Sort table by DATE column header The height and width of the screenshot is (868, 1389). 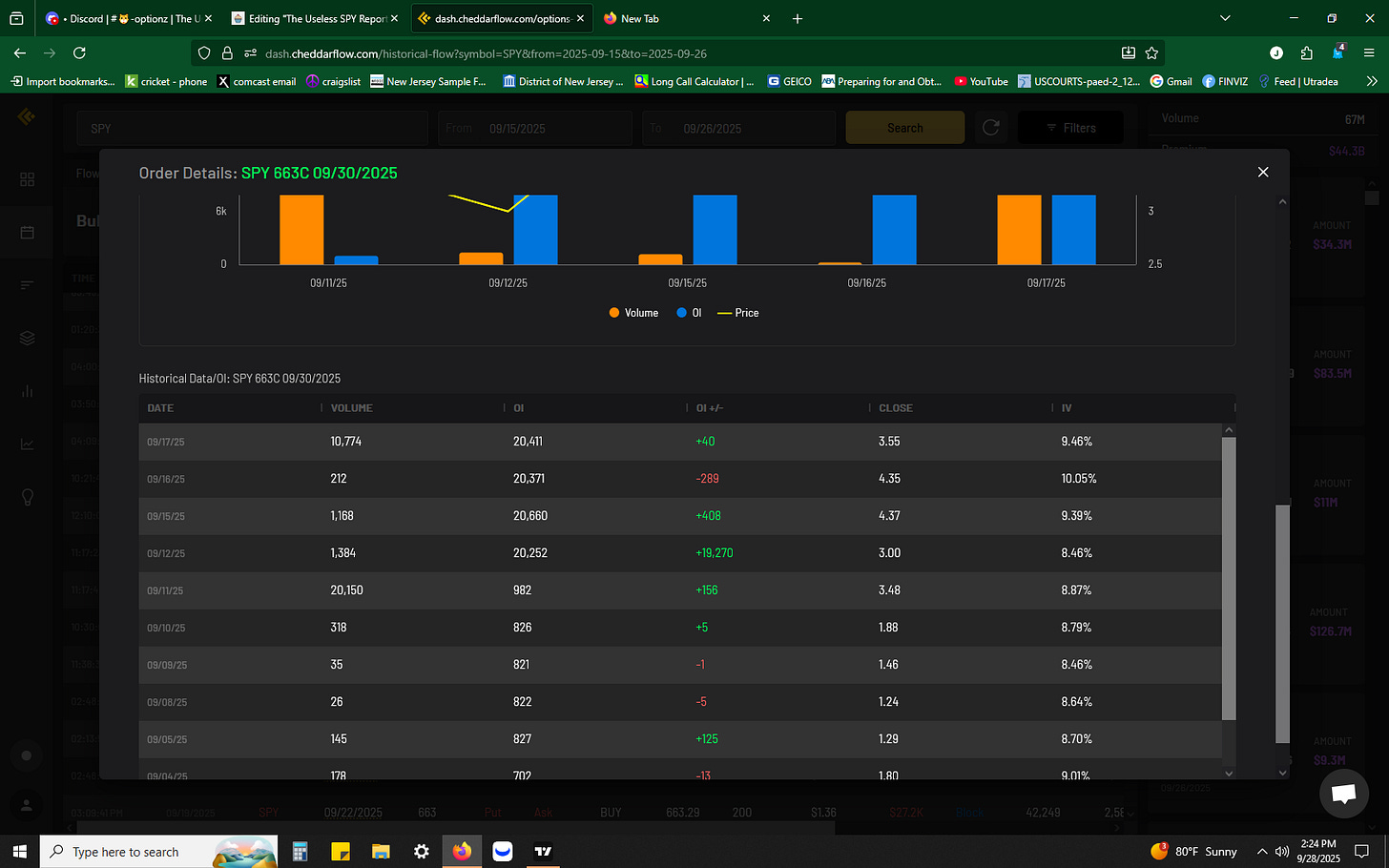pos(160,408)
